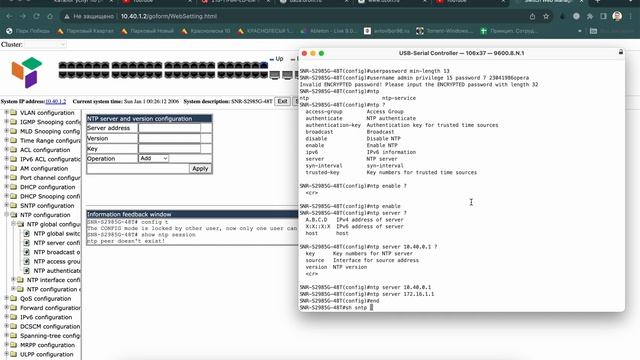640x360 pixels.
Task: Click the DHCP configuration folder icon
Action: (x=13, y=187)
